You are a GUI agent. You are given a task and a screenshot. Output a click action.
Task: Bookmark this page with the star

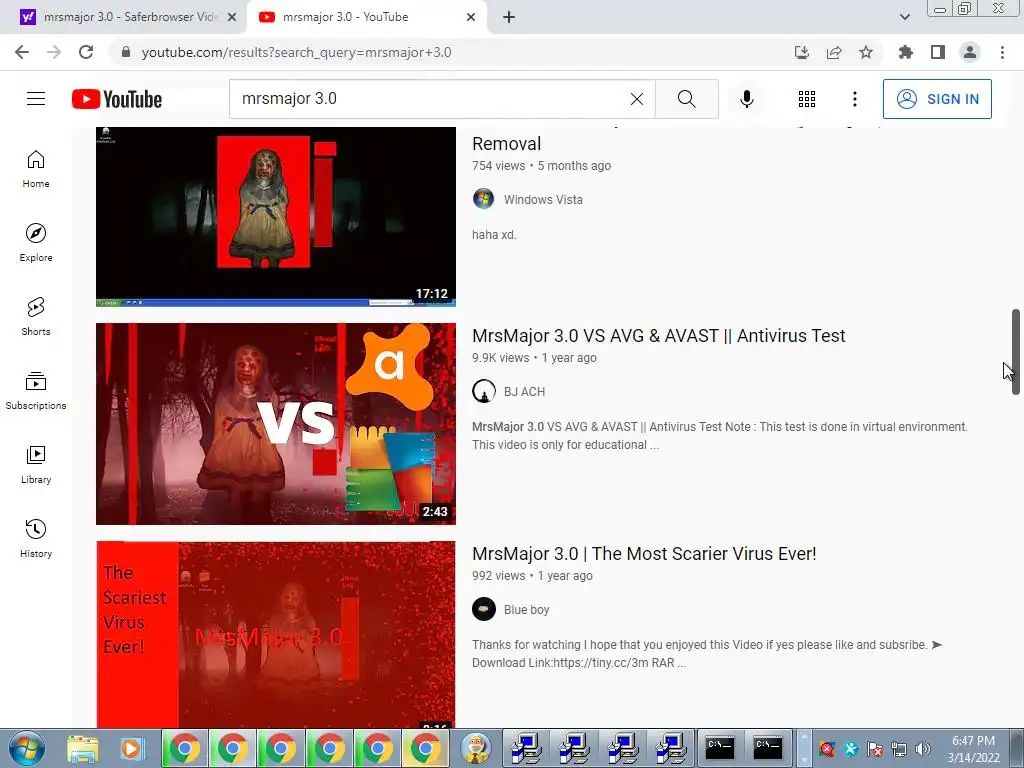click(866, 52)
